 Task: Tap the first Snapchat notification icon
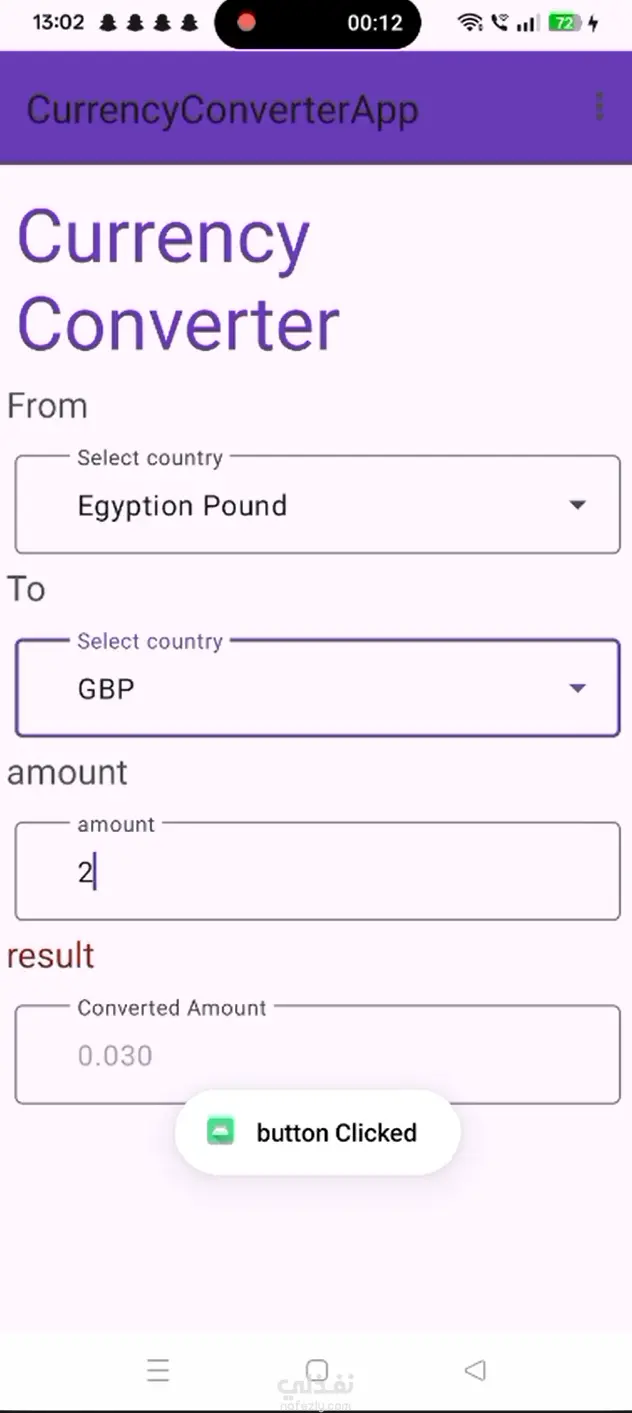click(x=108, y=23)
